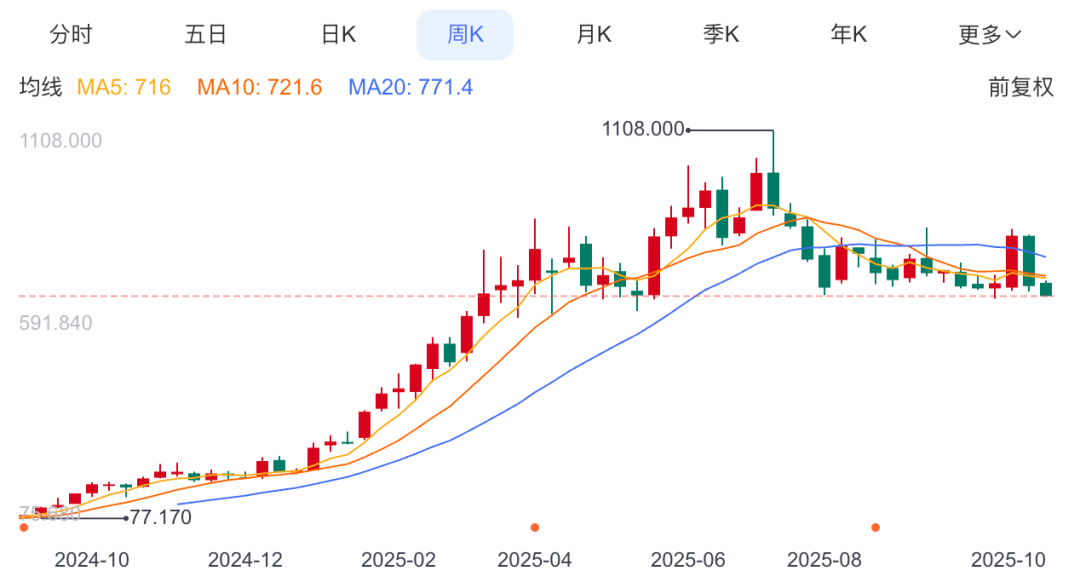Open the 前复权 price adjustment selector
The width and height of the screenshot is (1080, 588).
1021,87
